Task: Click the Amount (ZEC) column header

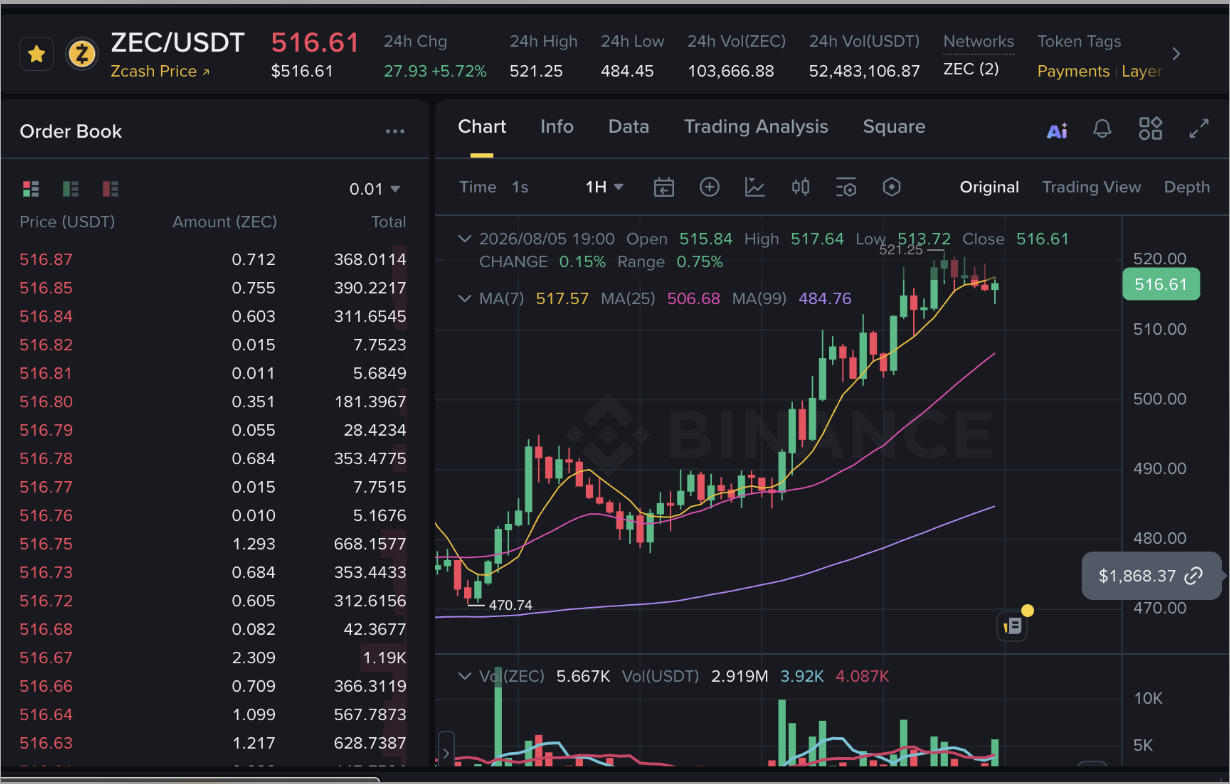Action: point(225,222)
